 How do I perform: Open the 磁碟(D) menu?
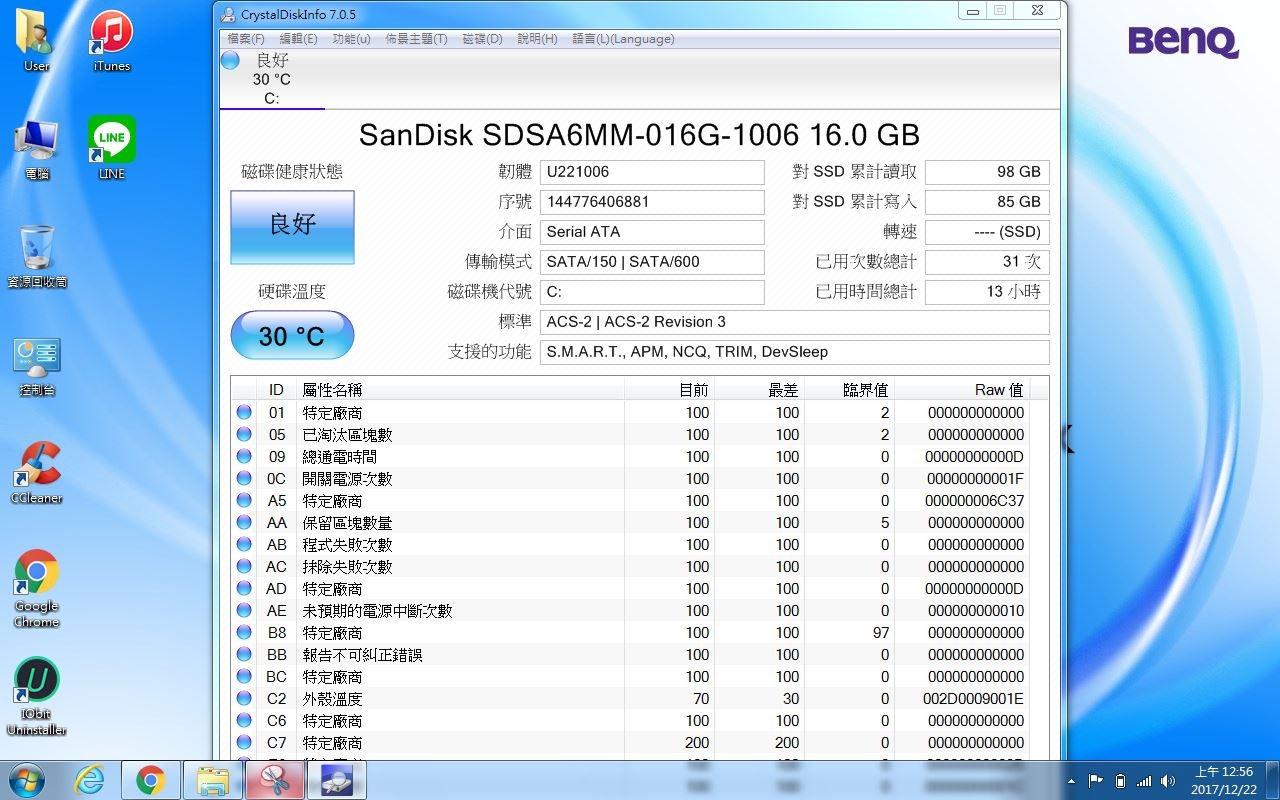pos(482,39)
